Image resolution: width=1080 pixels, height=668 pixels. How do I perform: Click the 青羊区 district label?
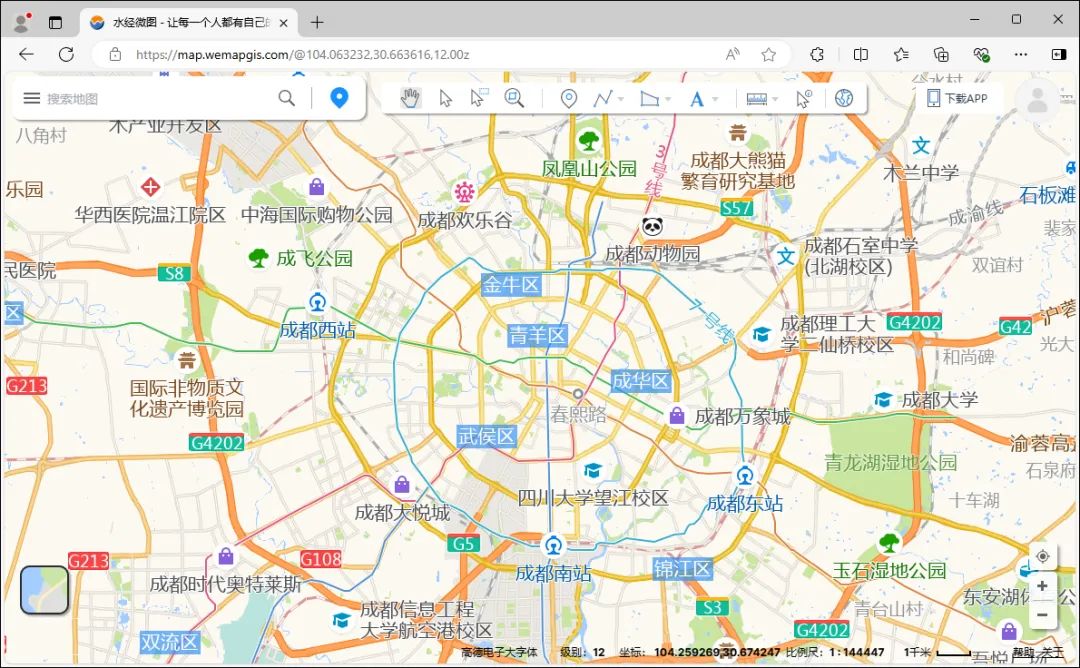(x=537, y=335)
